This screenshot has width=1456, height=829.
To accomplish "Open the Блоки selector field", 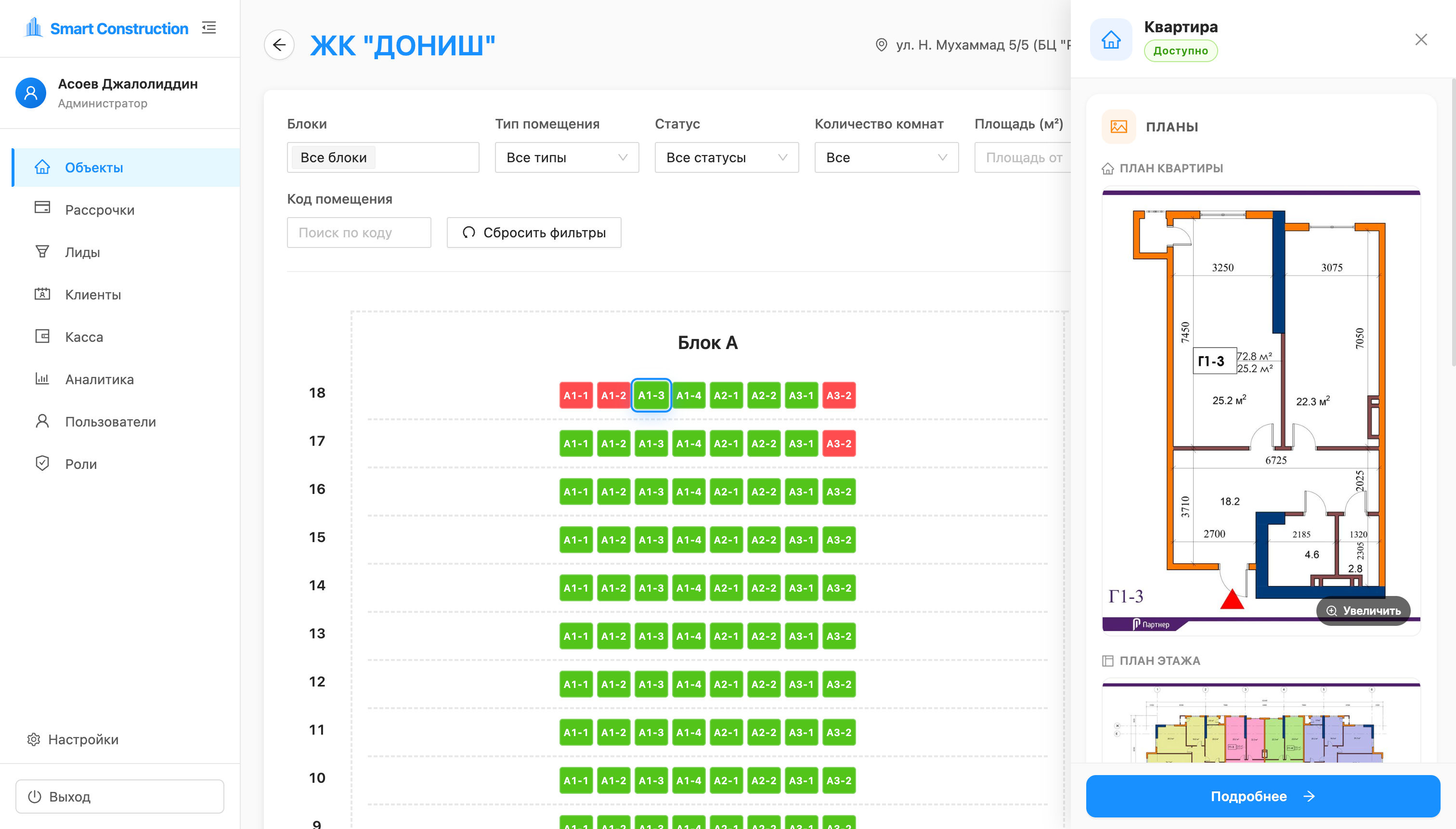I will point(383,157).
